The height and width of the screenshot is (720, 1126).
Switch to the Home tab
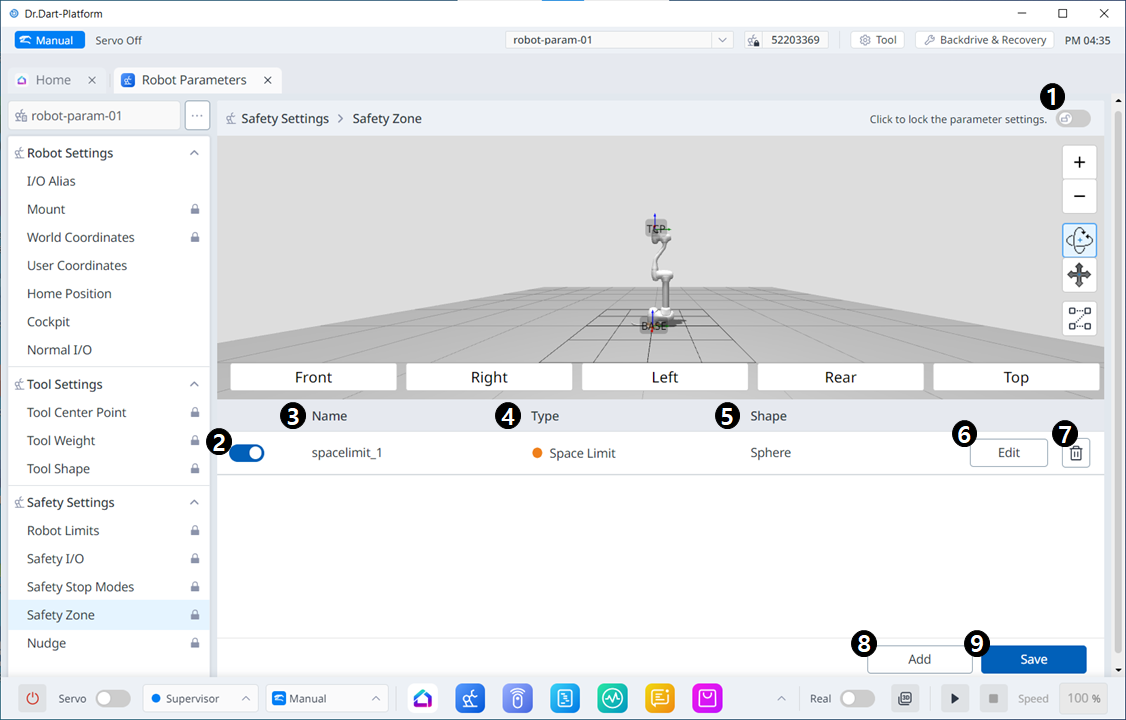coord(52,80)
